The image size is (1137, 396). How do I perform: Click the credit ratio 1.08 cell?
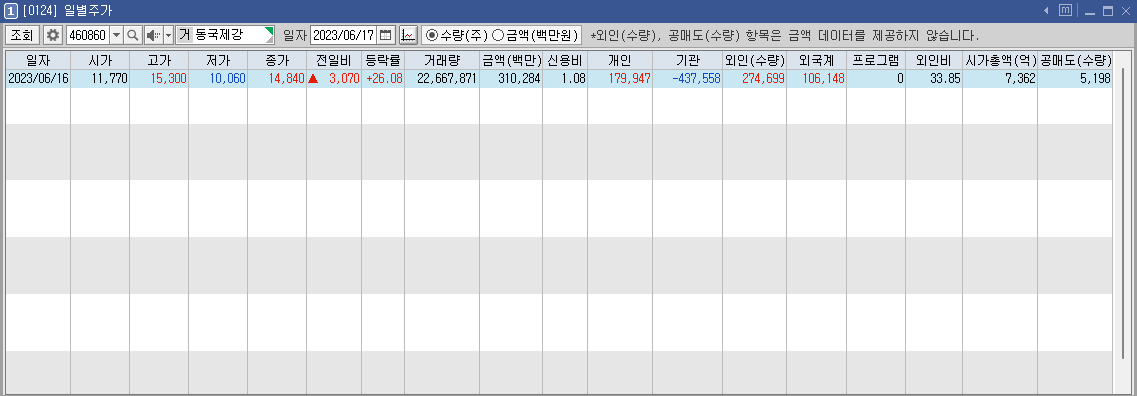point(565,78)
